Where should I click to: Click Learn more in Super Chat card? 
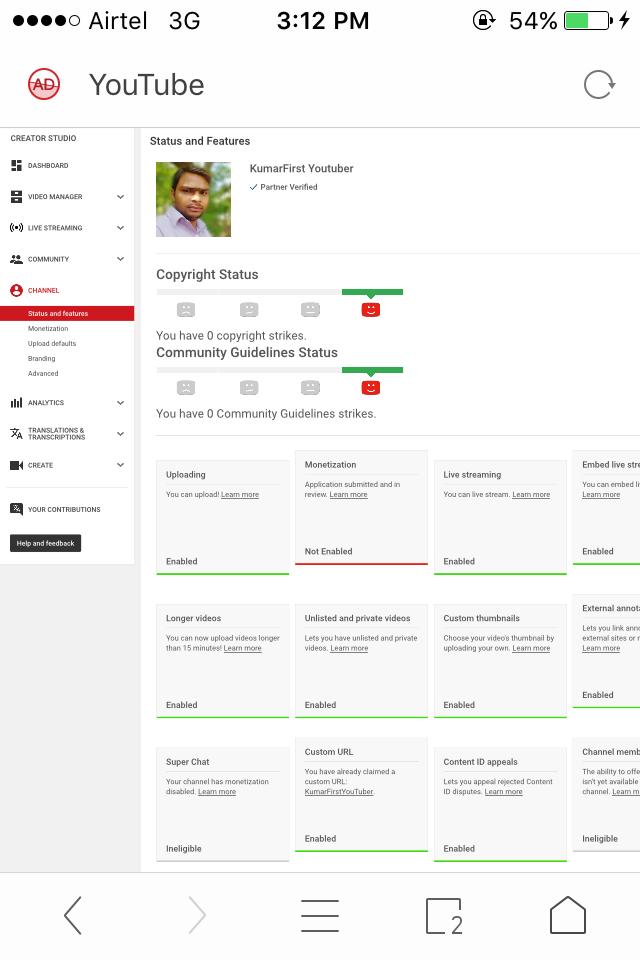coord(217,792)
